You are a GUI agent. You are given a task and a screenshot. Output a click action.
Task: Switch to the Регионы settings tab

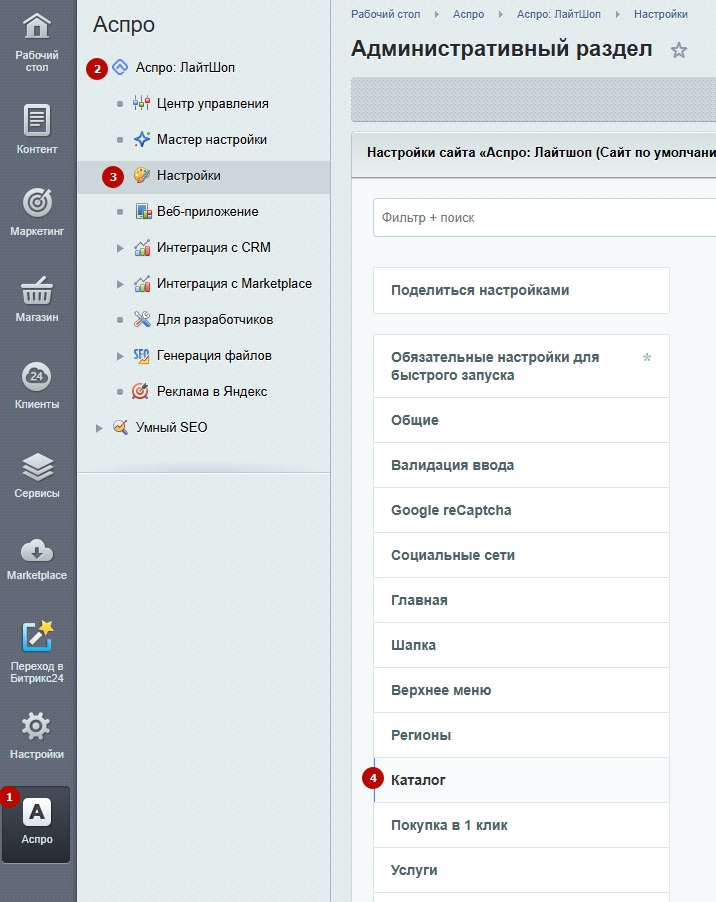[x=521, y=735]
